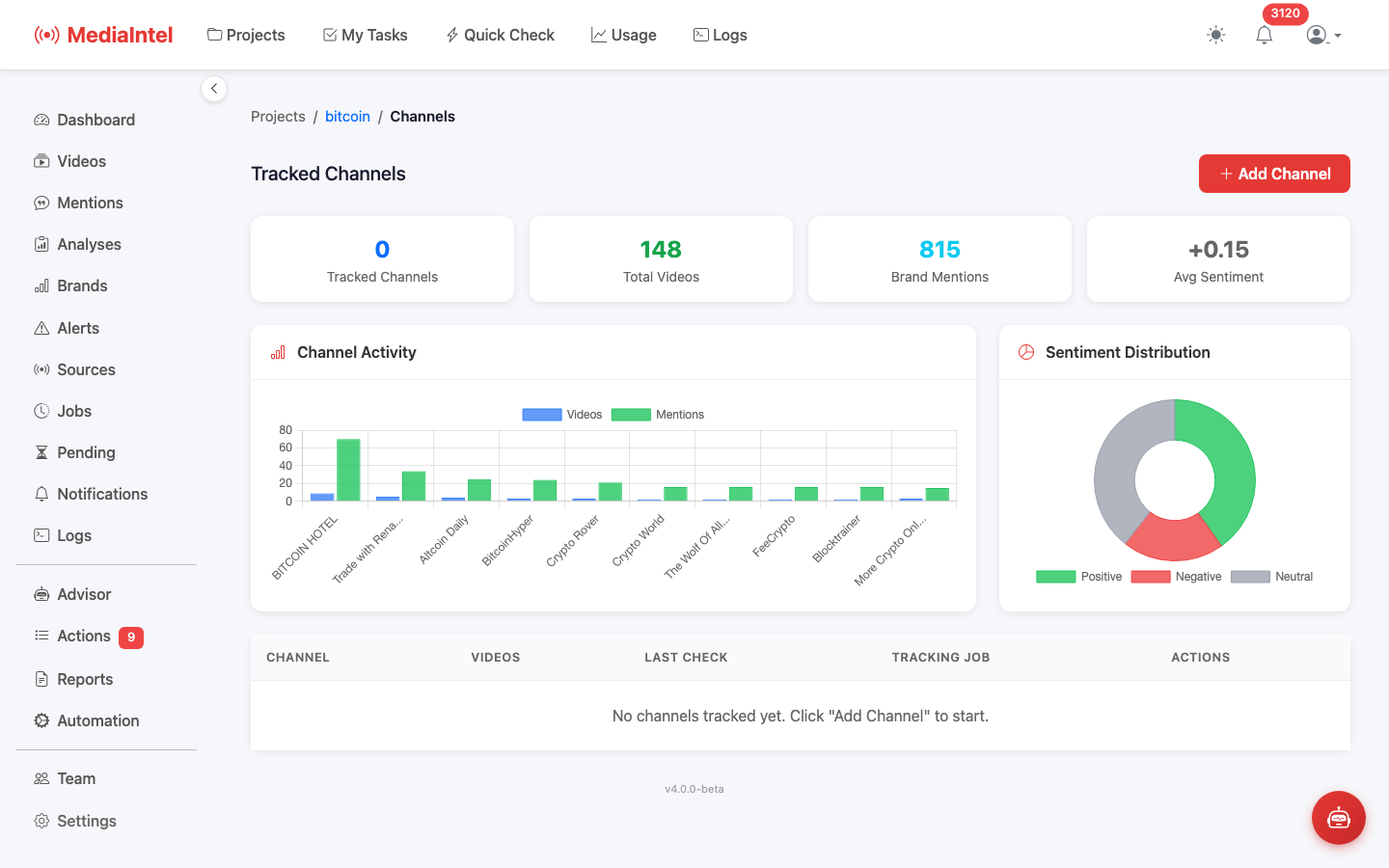Switch to Quick Check in the top navigation
Screen dimensions: 1389x868
tap(500, 35)
